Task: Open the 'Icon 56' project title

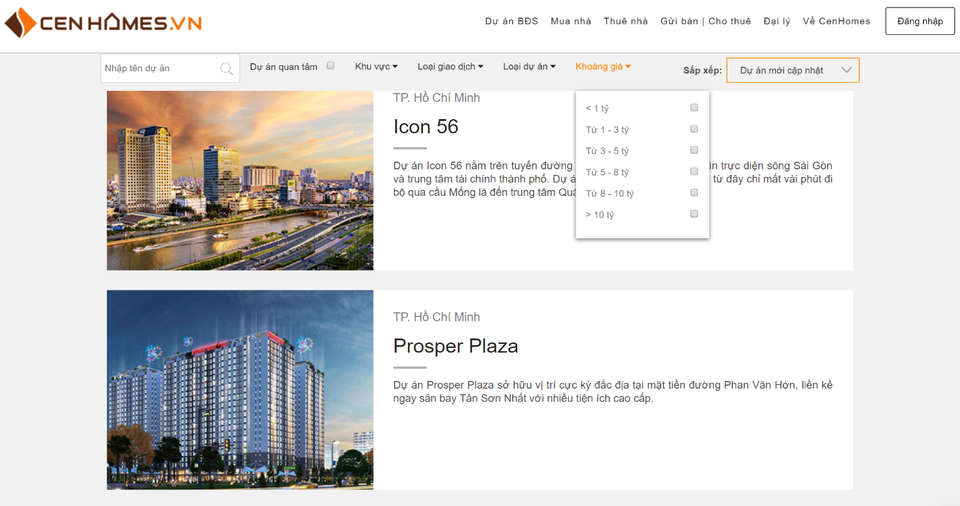Action: tap(426, 127)
